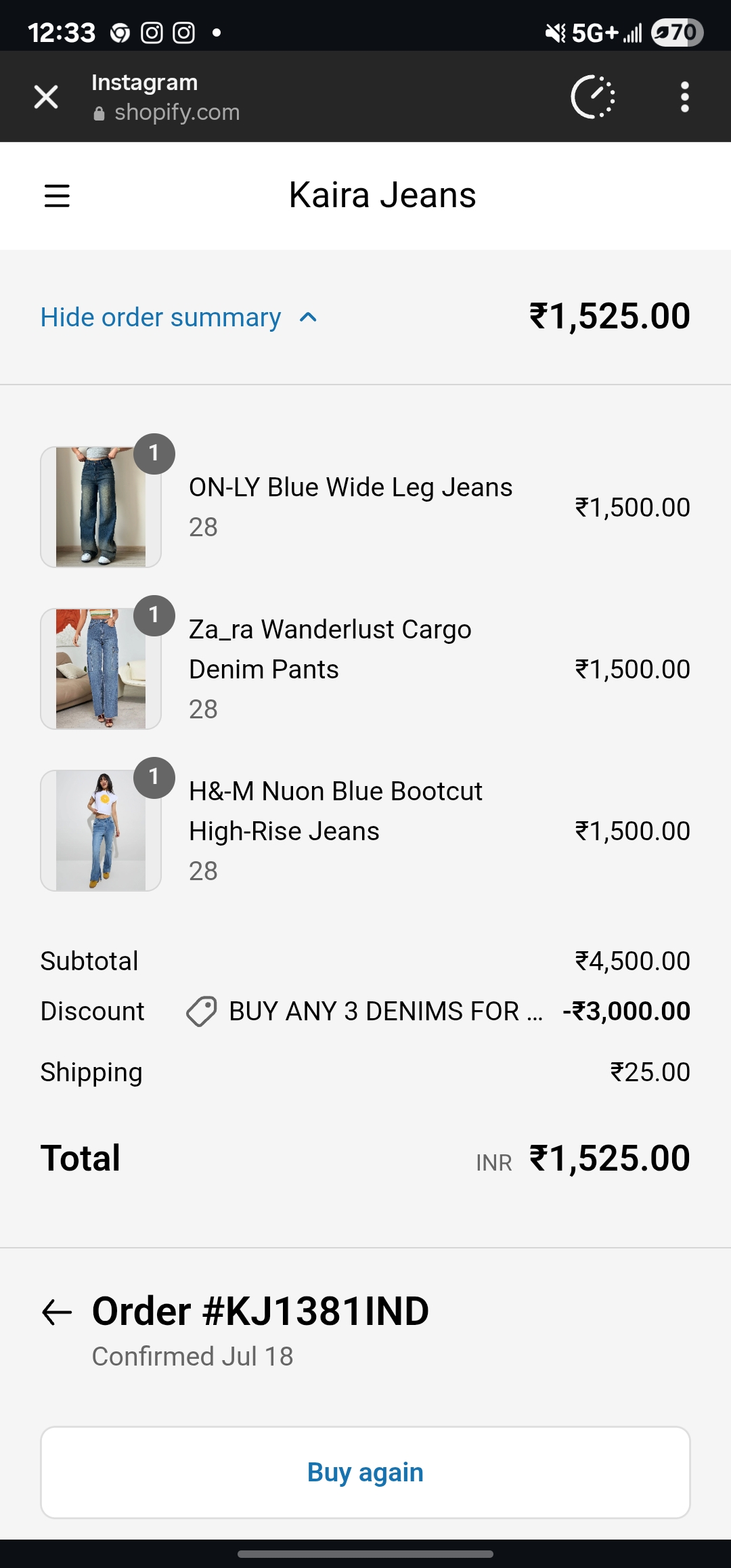Click Hide order summary link
This screenshot has height=1568, width=731.
(x=160, y=317)
